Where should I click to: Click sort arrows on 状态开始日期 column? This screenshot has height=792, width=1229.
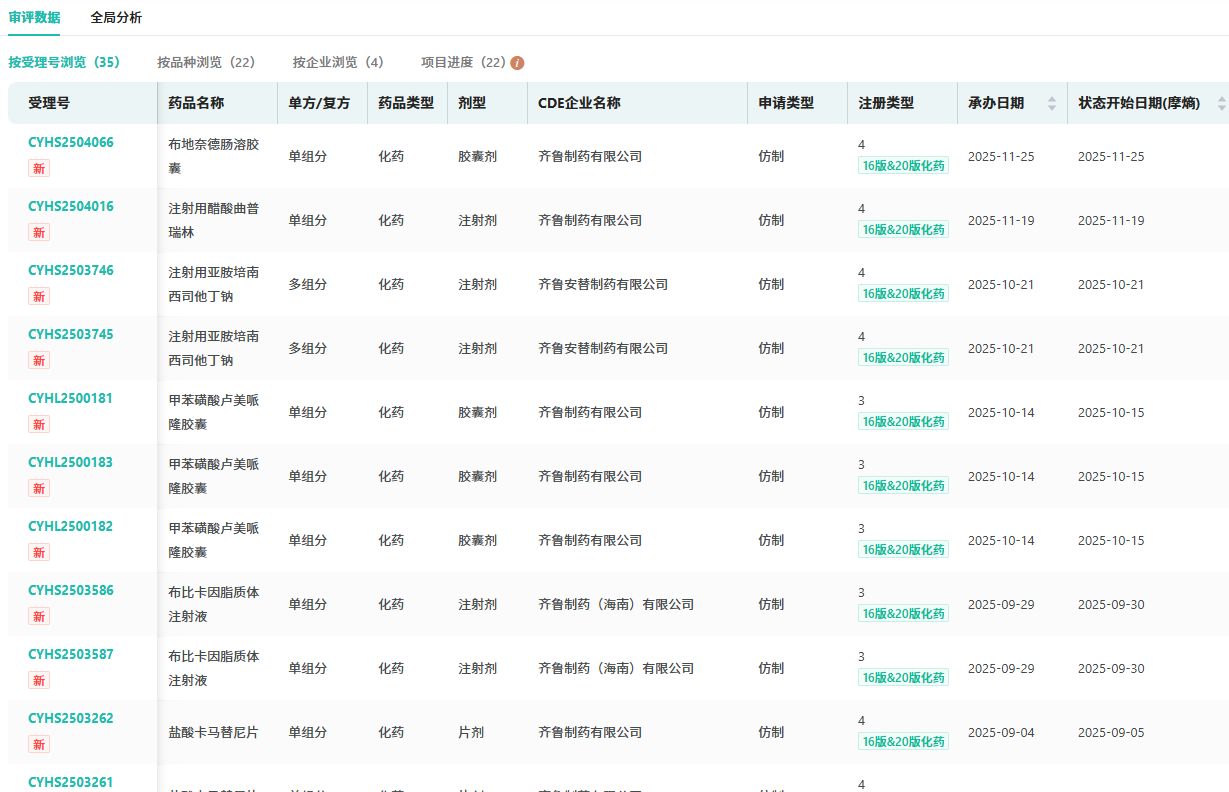click(x=1221, y=103)
